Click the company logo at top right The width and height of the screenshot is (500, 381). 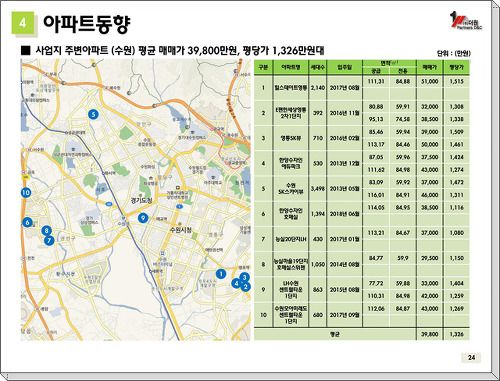tap(466, 21)
